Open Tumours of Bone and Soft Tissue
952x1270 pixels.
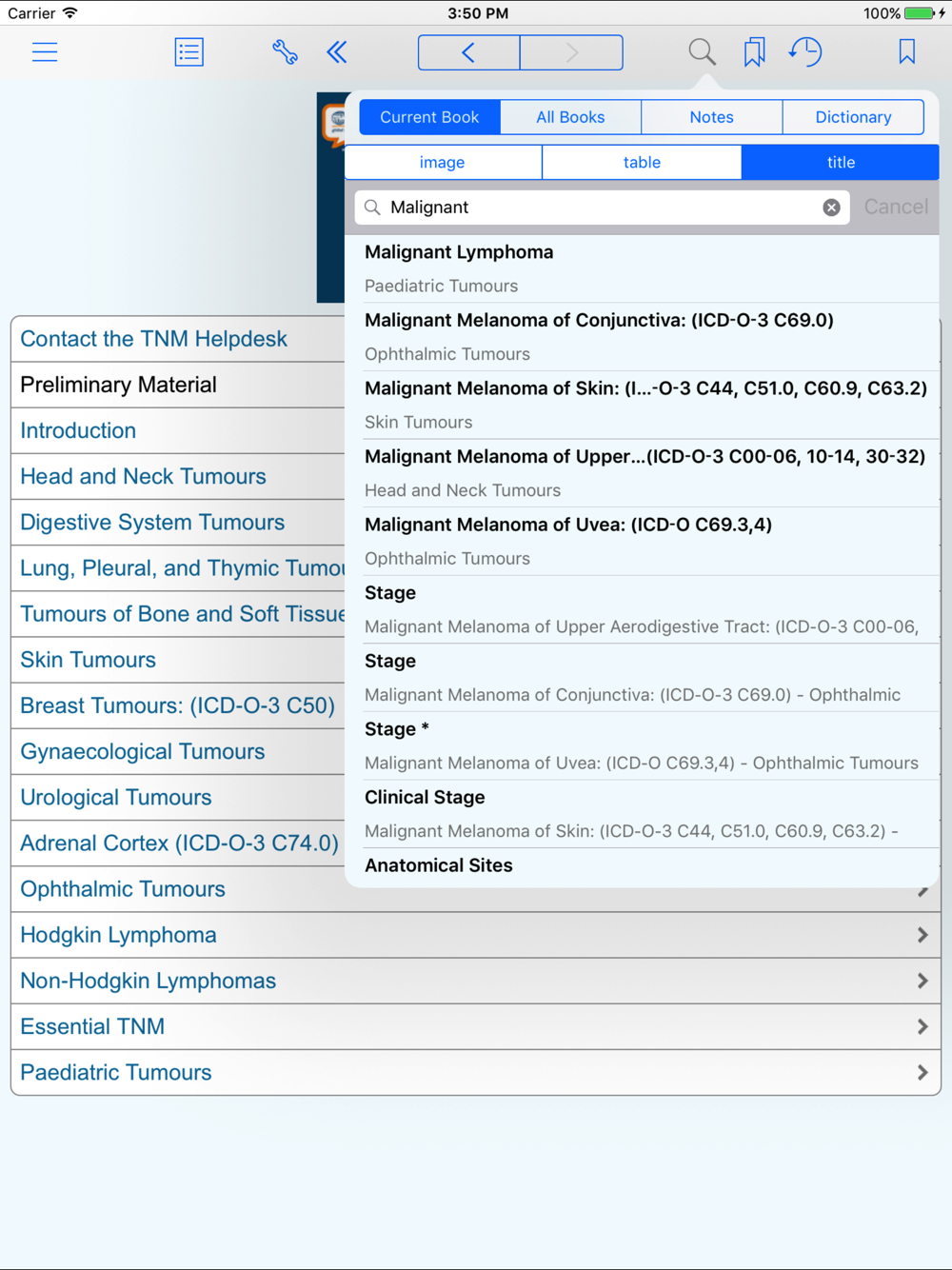(x=178, y=614)
